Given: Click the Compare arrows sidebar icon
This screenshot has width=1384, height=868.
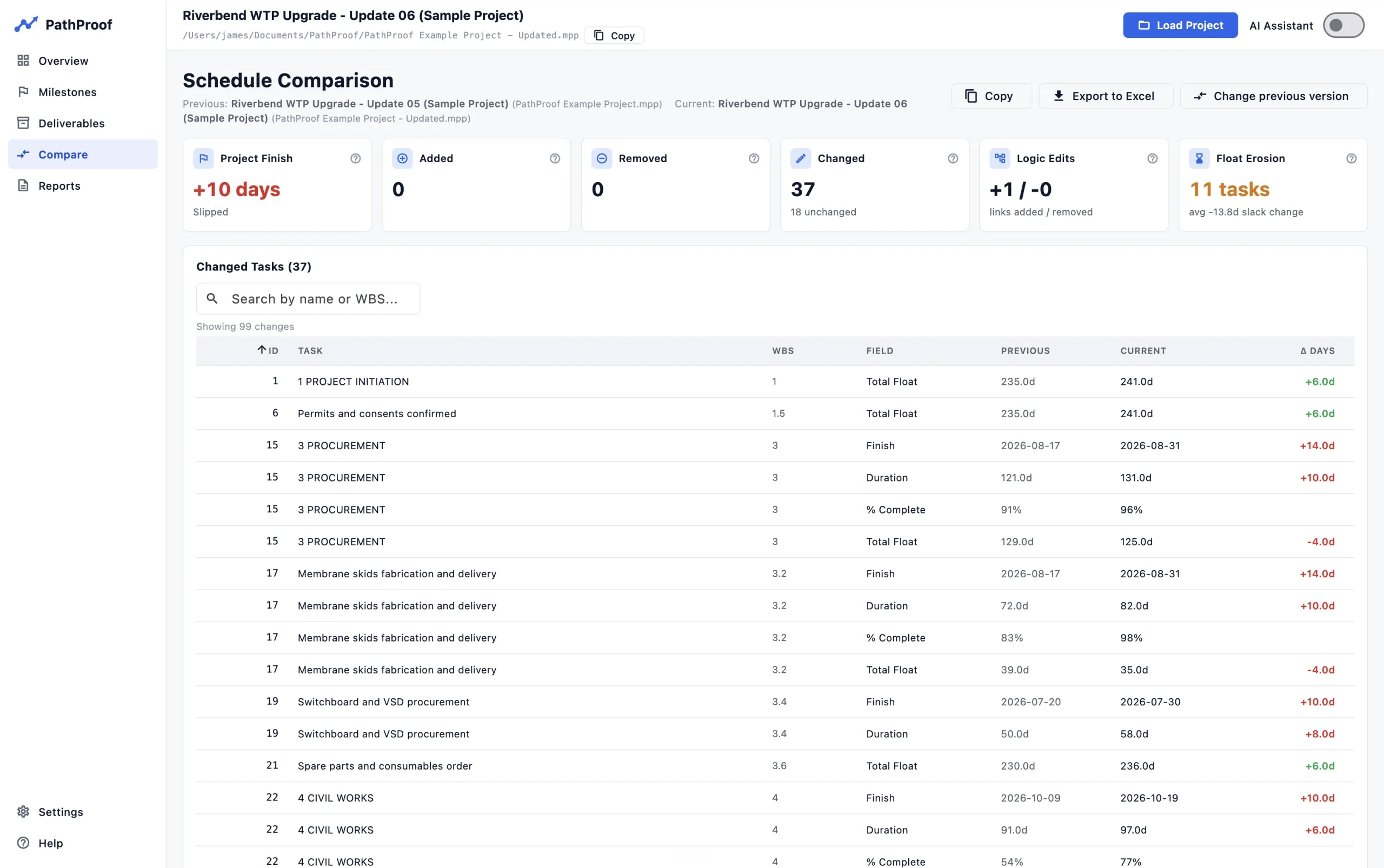Looking at the screenshot, I should tap(23, 154).
